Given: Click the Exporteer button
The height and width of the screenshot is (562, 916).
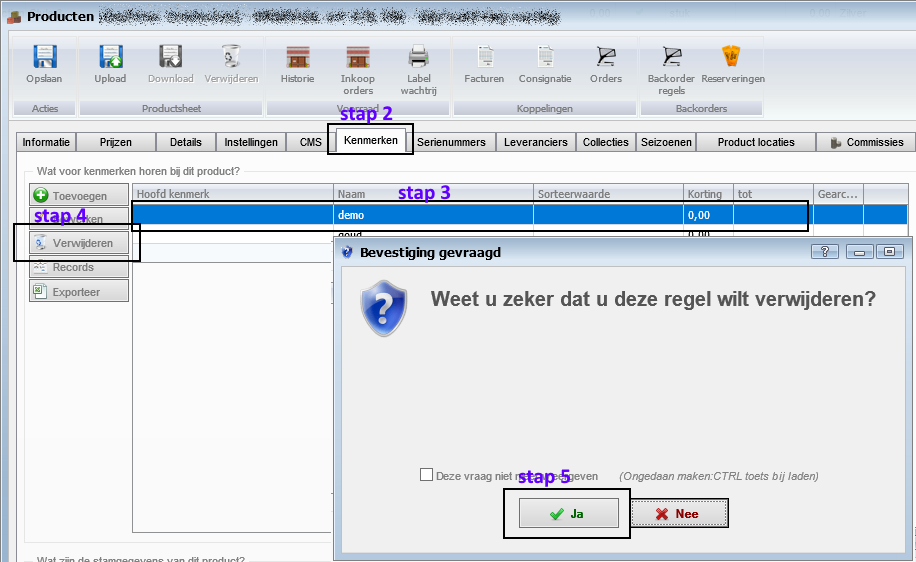Looking at the screenshot, I should click(80, 291).
